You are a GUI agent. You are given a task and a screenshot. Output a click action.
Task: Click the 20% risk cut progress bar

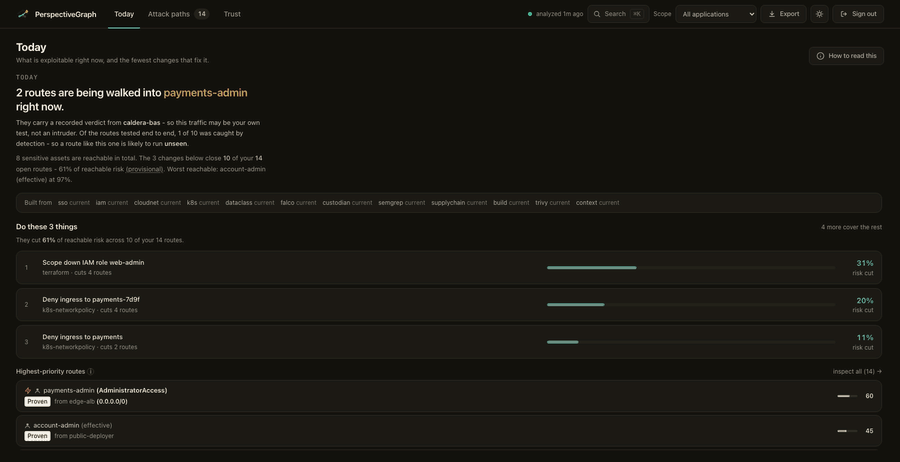pos(691,304)
